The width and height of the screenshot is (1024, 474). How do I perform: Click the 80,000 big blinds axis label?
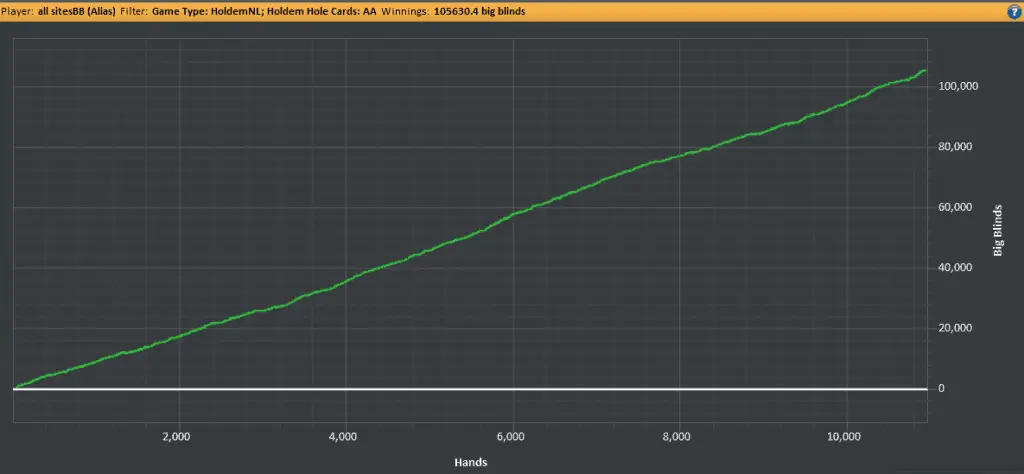pos(953,147)
